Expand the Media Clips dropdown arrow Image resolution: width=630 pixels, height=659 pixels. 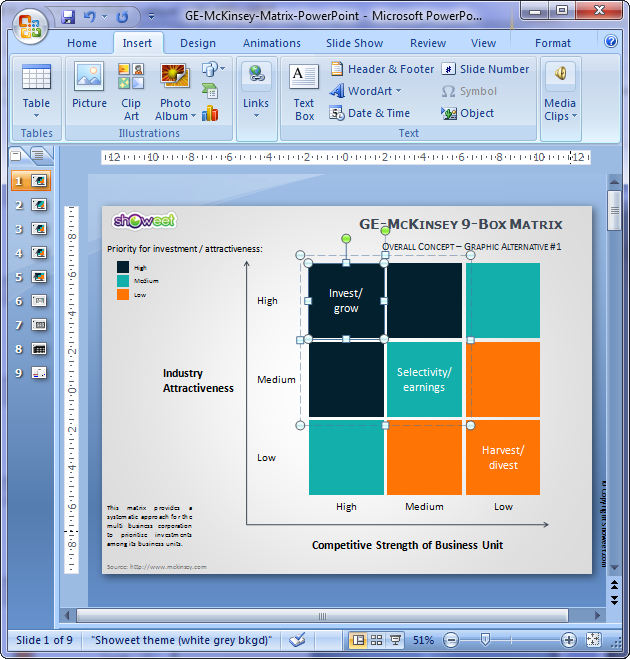click(575, 116)
